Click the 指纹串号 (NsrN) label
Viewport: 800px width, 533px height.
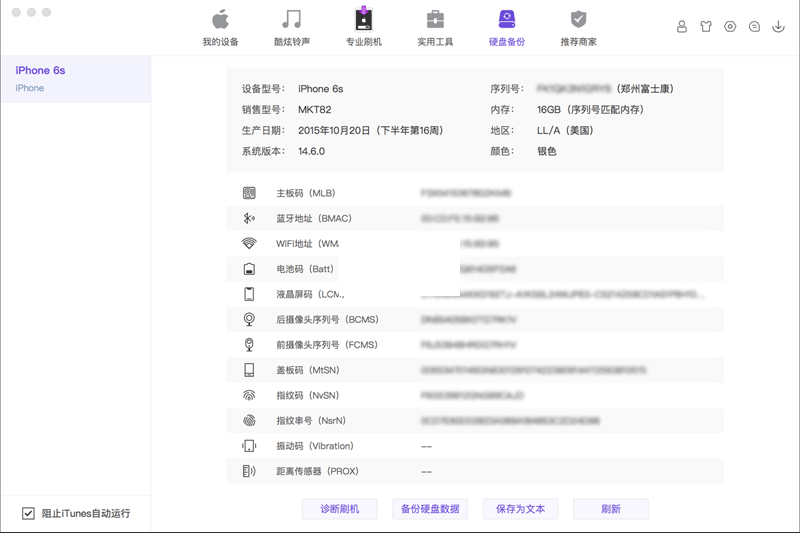(x=311, y=421)
